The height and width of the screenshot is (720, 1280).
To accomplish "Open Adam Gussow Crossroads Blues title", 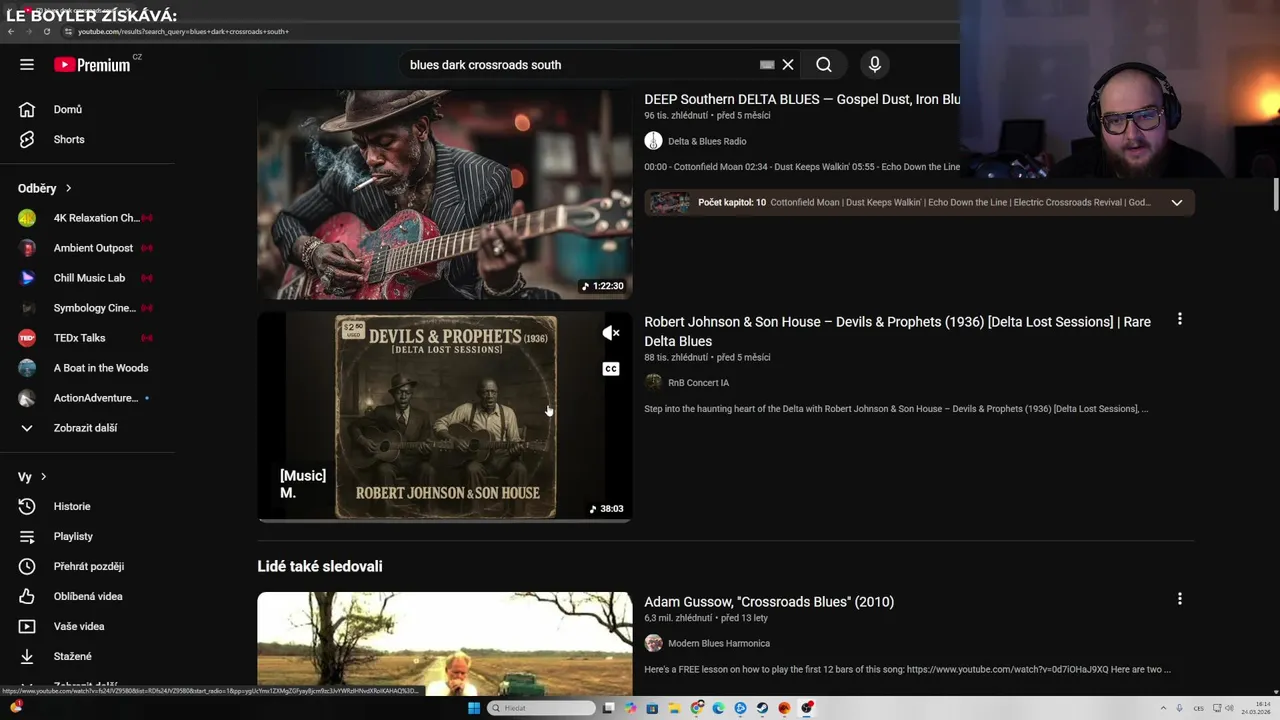I will click(x=769, y=602).
